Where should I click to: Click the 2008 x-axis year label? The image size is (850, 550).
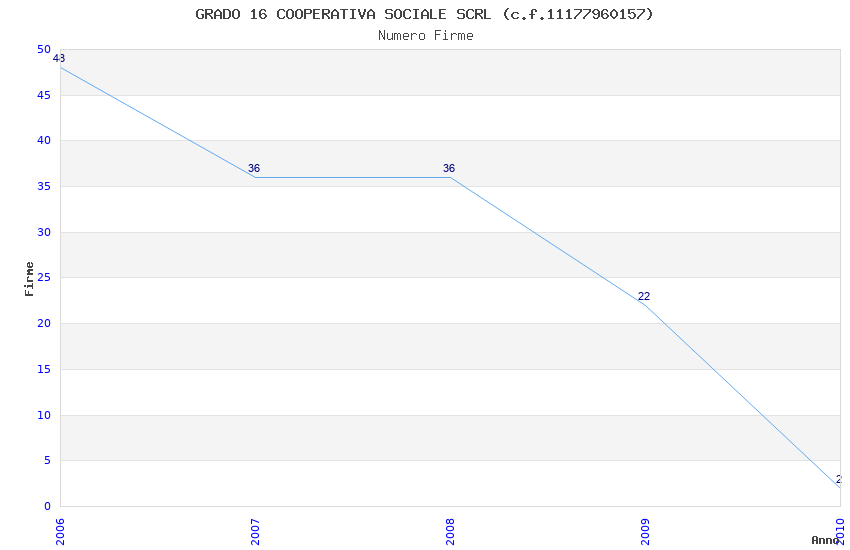450,532
